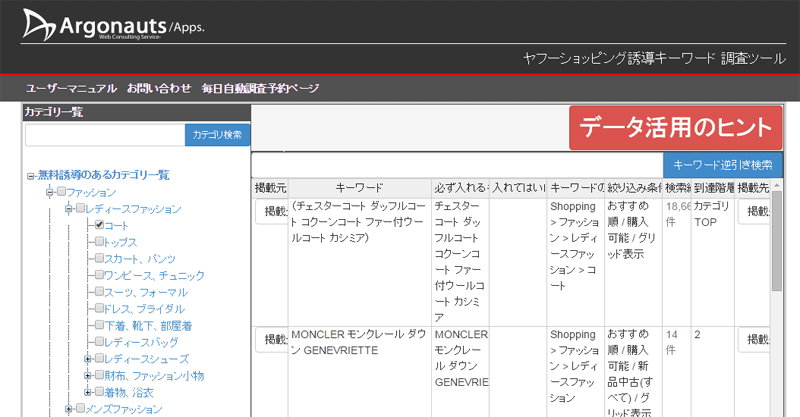Check the レディースバッグ checkbox
The image size is (800, 417).
[x=99, y=341]
